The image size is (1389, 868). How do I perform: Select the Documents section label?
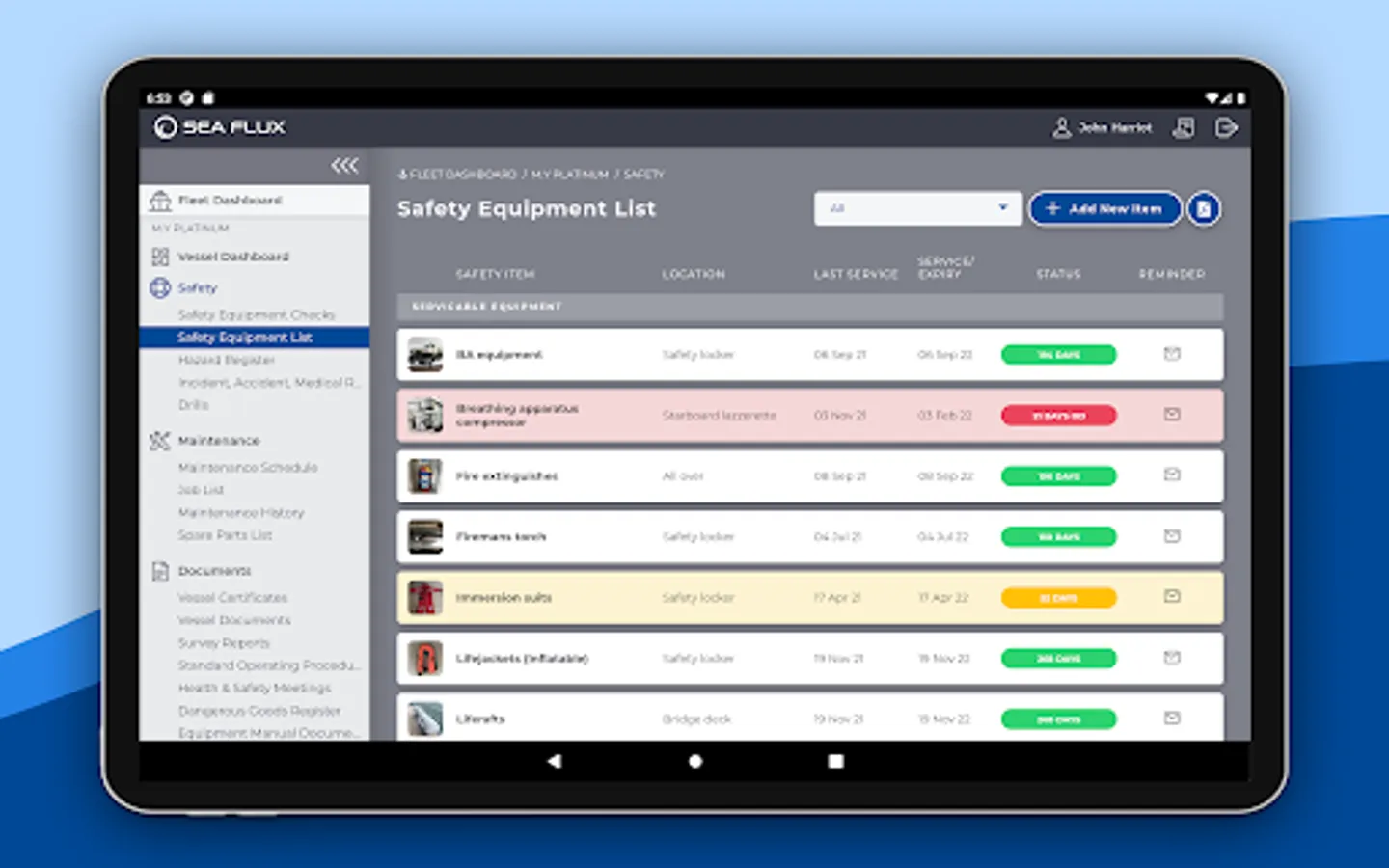[x=214, y=571]
